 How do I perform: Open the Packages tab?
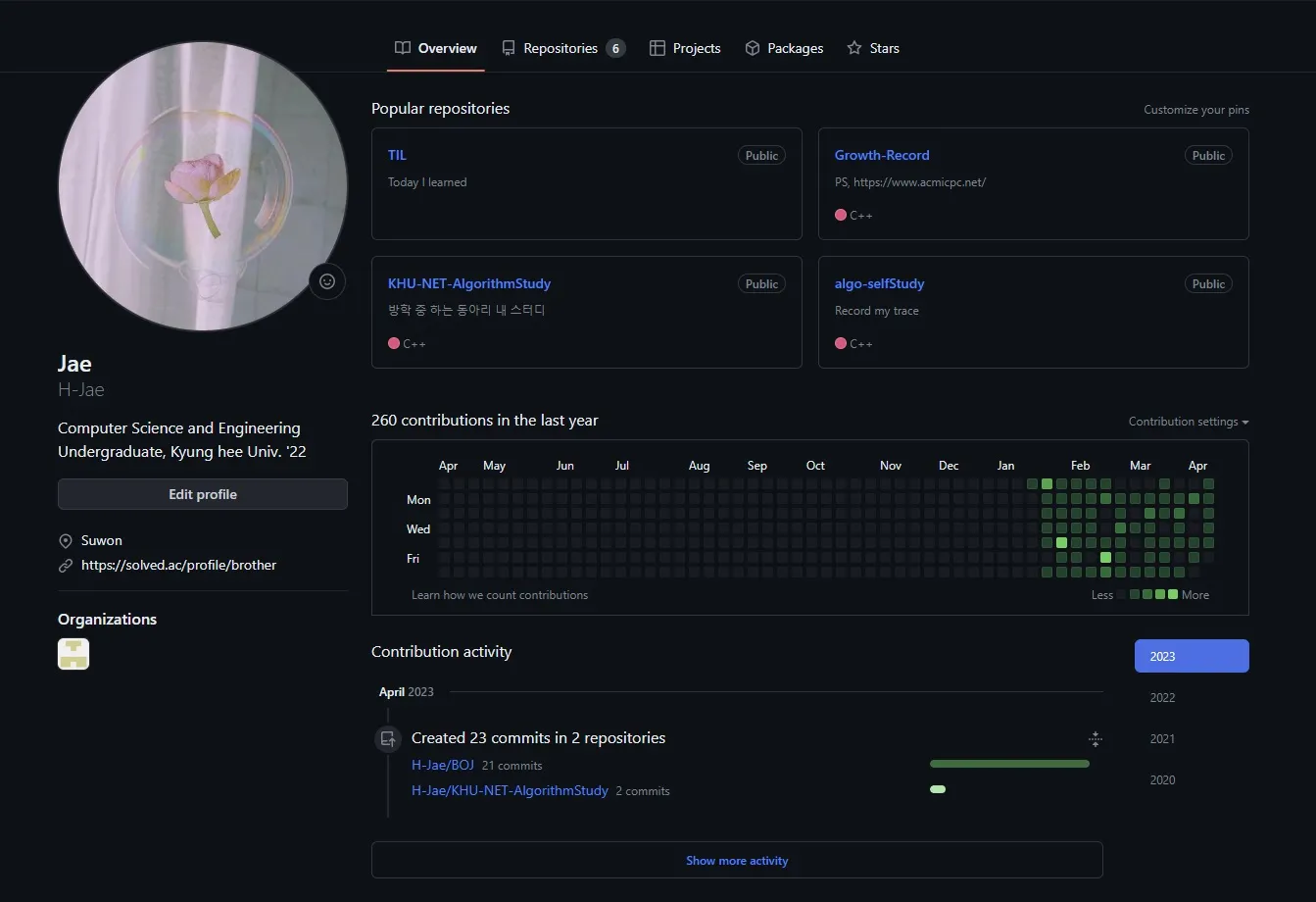click(x=784, y=48)
